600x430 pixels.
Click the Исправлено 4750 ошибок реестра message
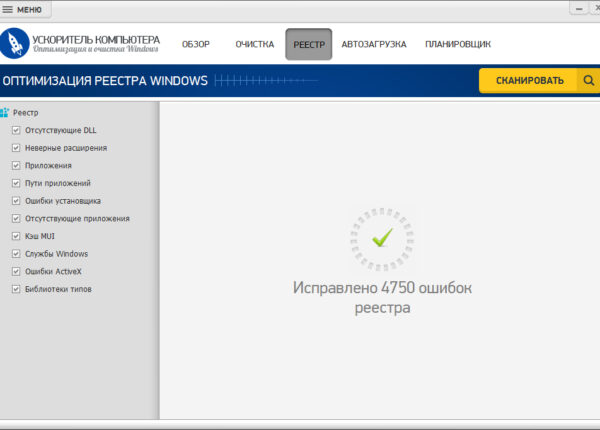[382, 297]
